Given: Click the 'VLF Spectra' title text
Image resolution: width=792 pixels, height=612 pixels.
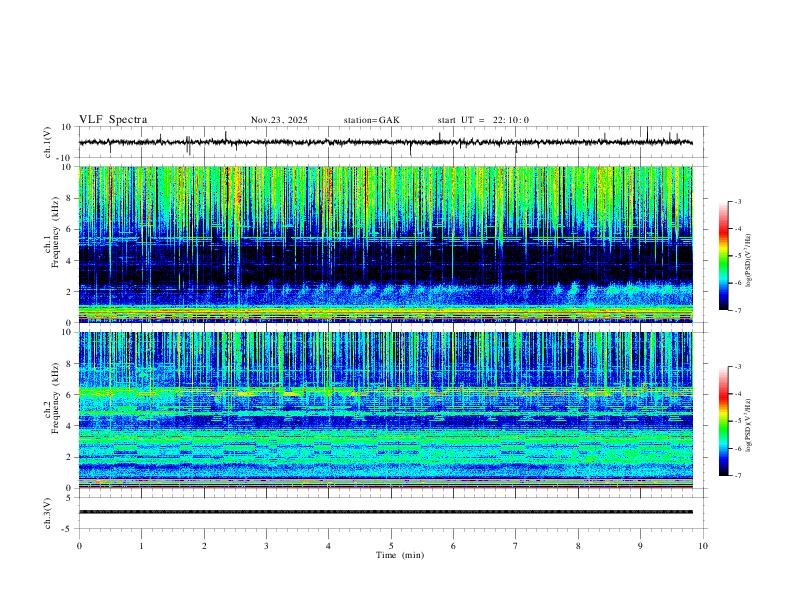Looking at the screenshot, I should point(113,120).
